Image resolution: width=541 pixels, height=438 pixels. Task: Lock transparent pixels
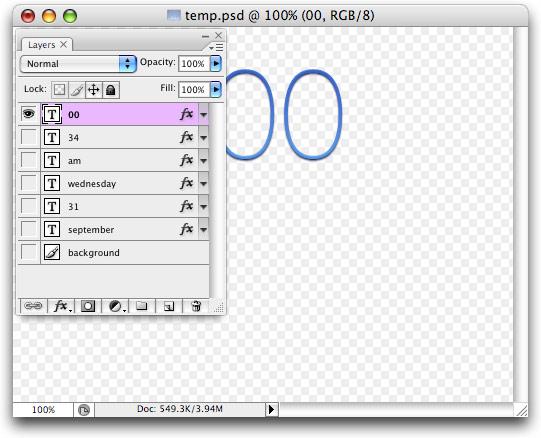click(x=60, y=90)
